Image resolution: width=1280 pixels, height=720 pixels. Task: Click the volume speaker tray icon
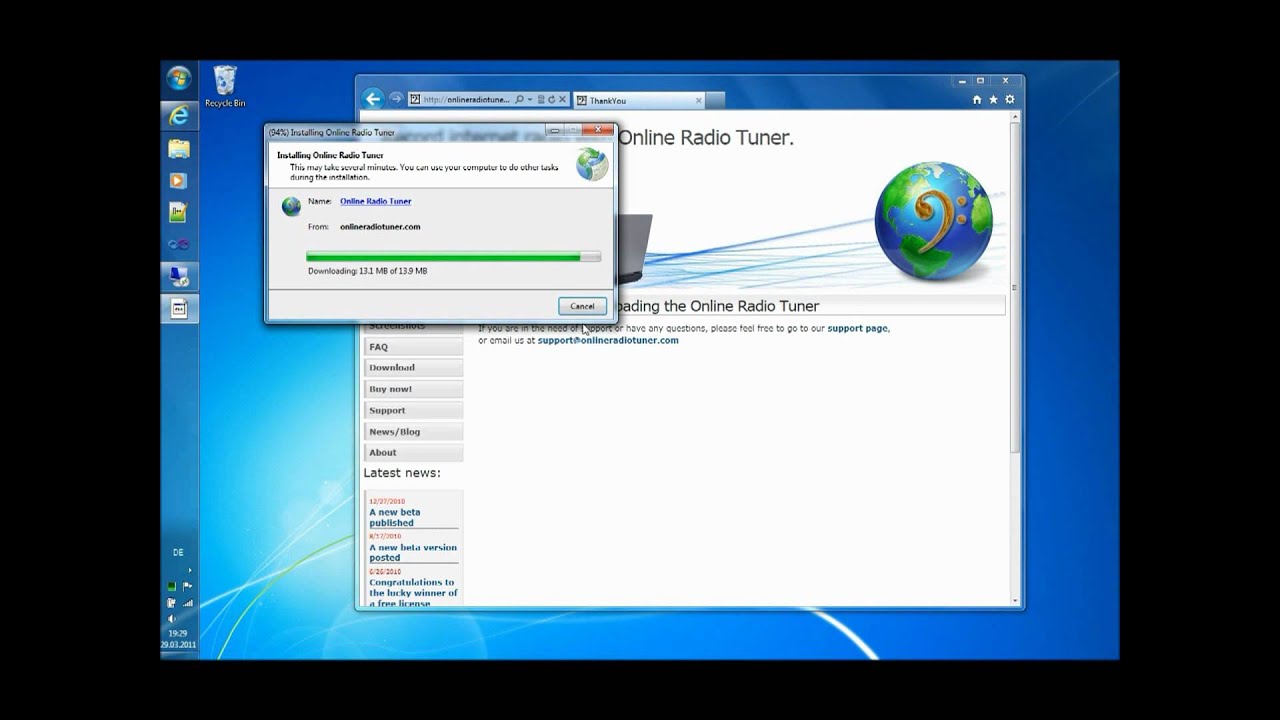171,619
